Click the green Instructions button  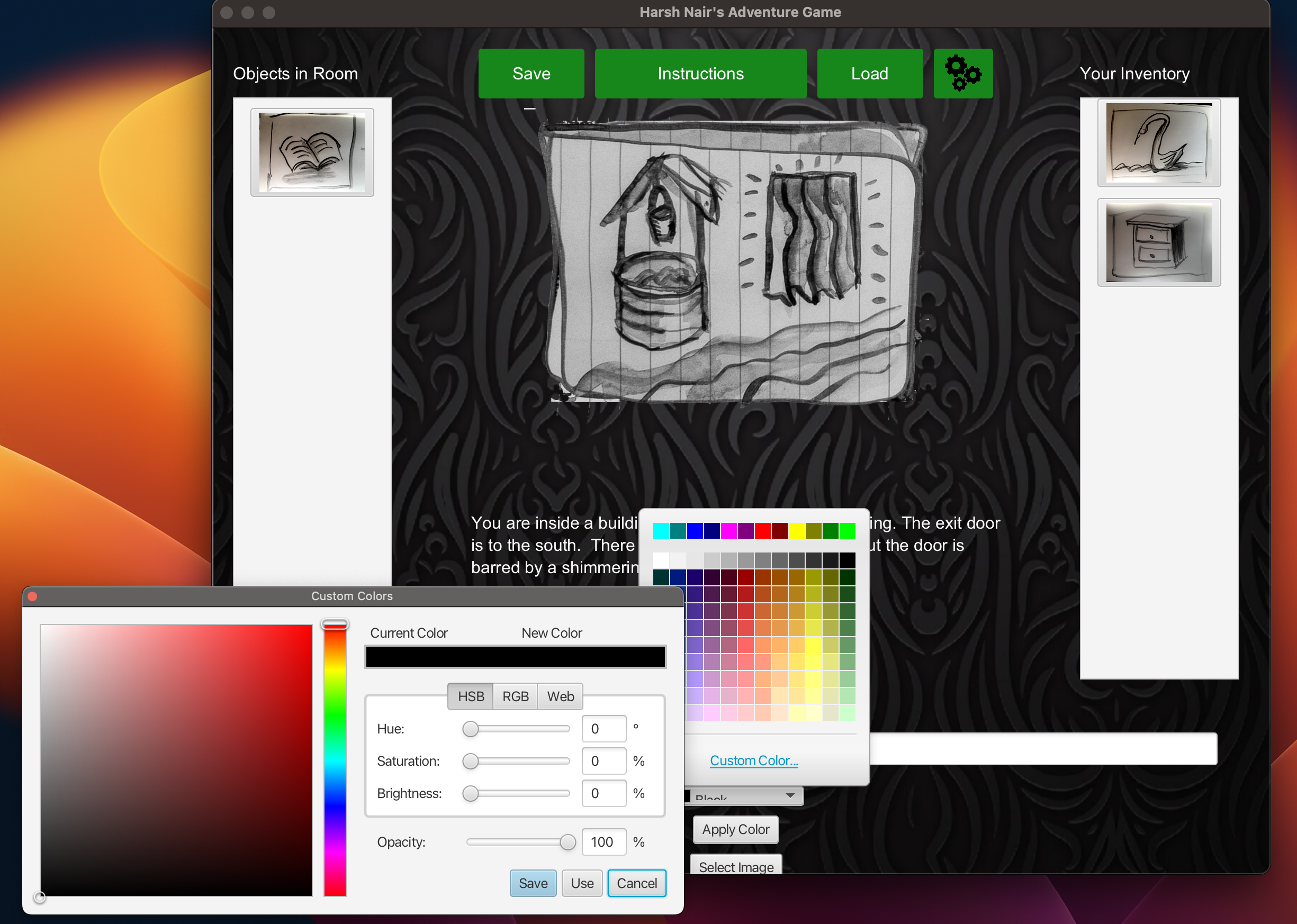coord(700,74)
